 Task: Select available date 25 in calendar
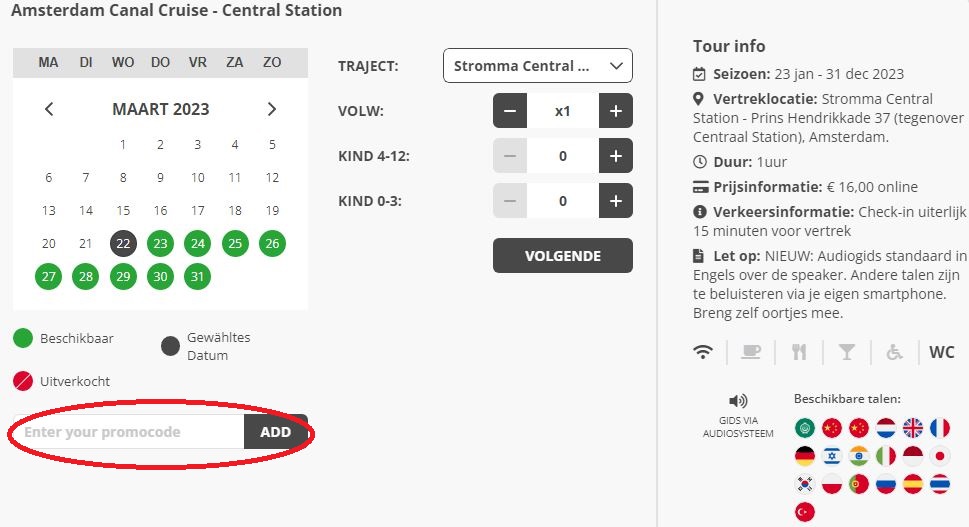click(x=235, y=243)
